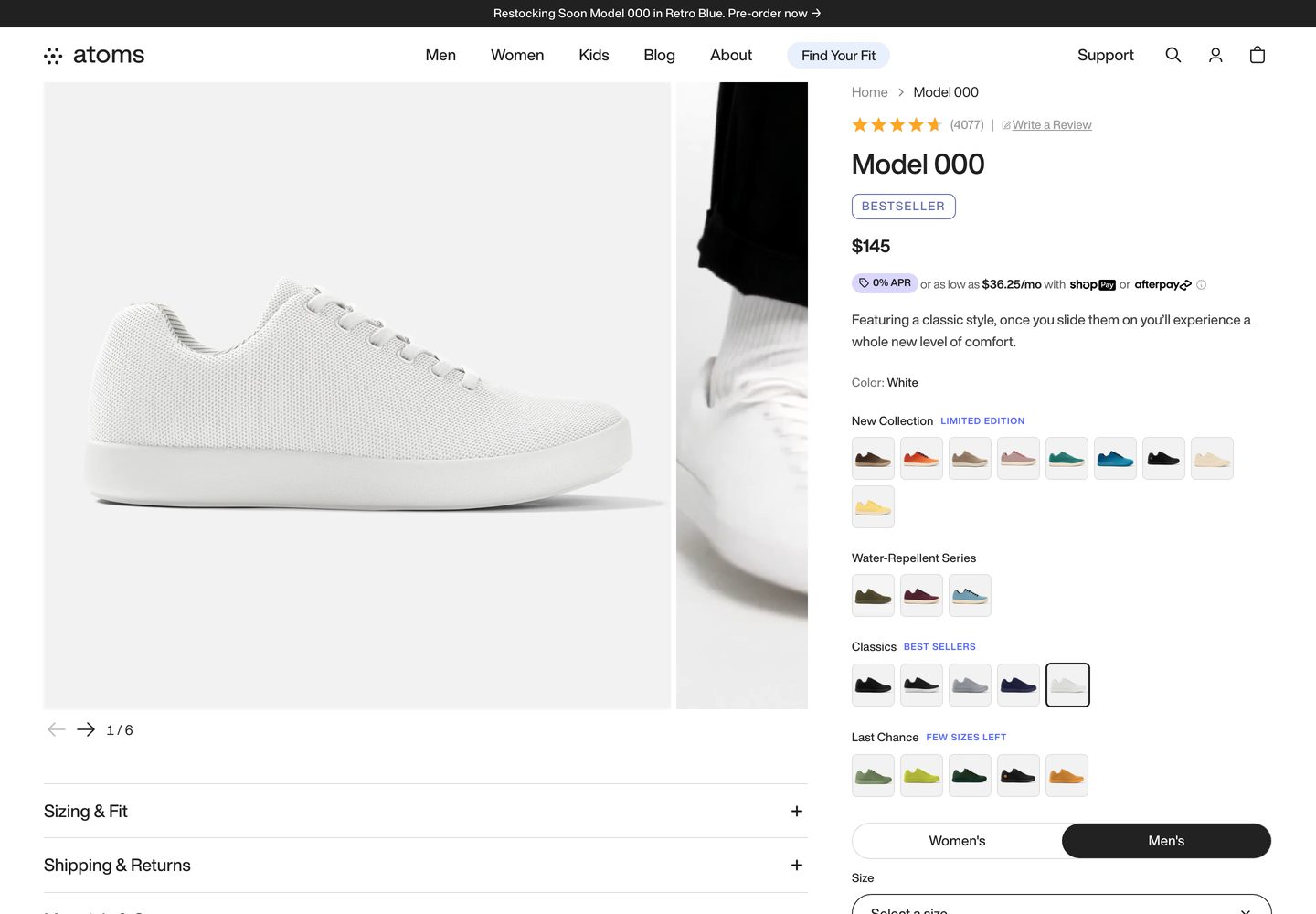Click the atoms logo
1316x914 pixels.
click(x=94, y=55)
